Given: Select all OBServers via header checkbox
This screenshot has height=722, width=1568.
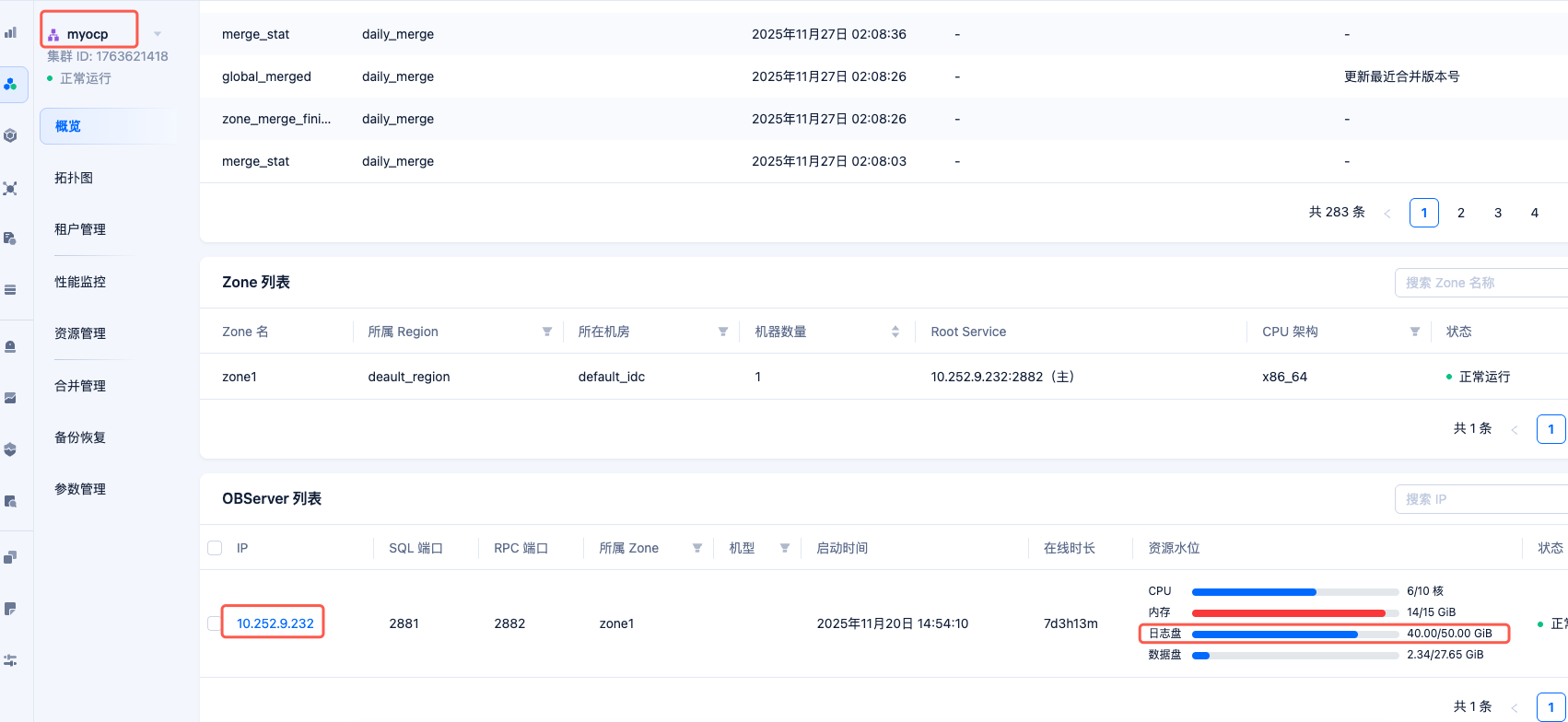Looking at the screenshot, I should tap(215, 548).
